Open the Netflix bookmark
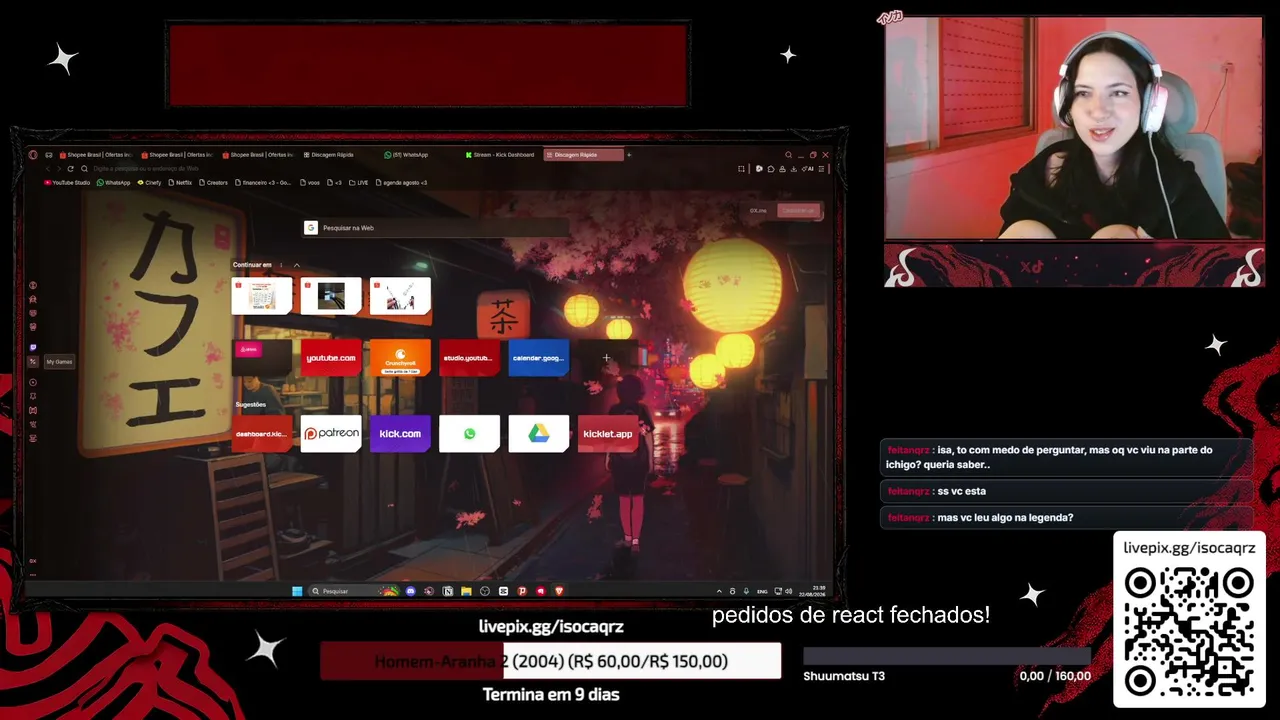The image size is (1280, 720). click(x=180, y=183)
